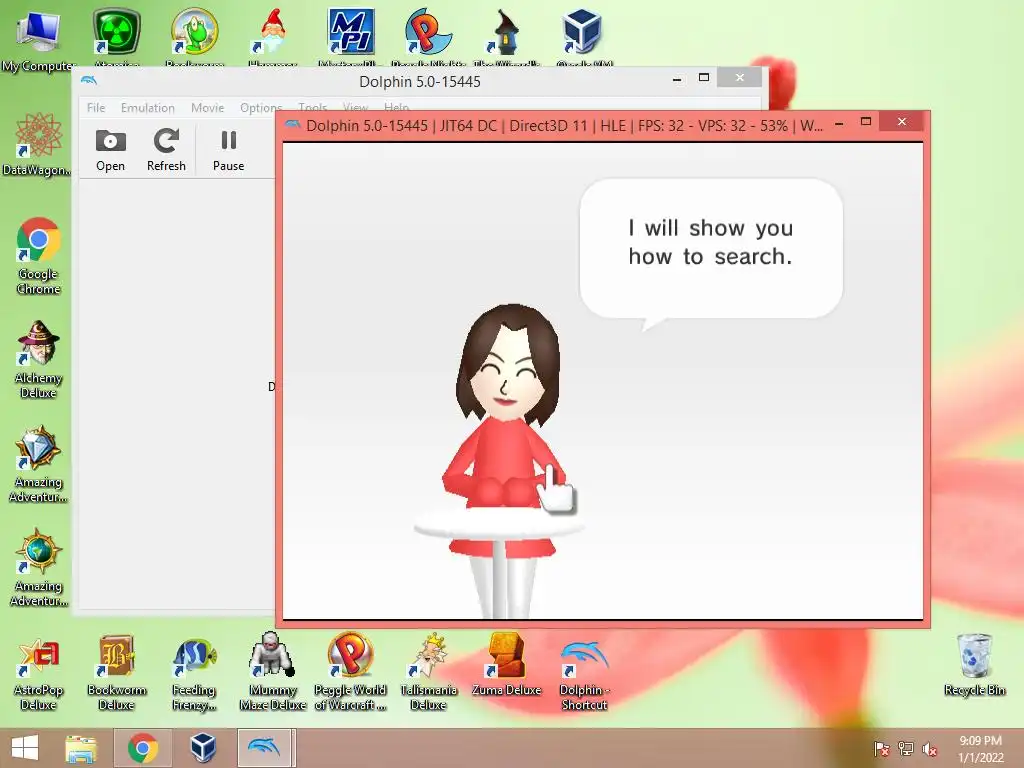Select the Mummy Maze Deluxe icon
The image size is (1024, 768).
coord(272,671)
